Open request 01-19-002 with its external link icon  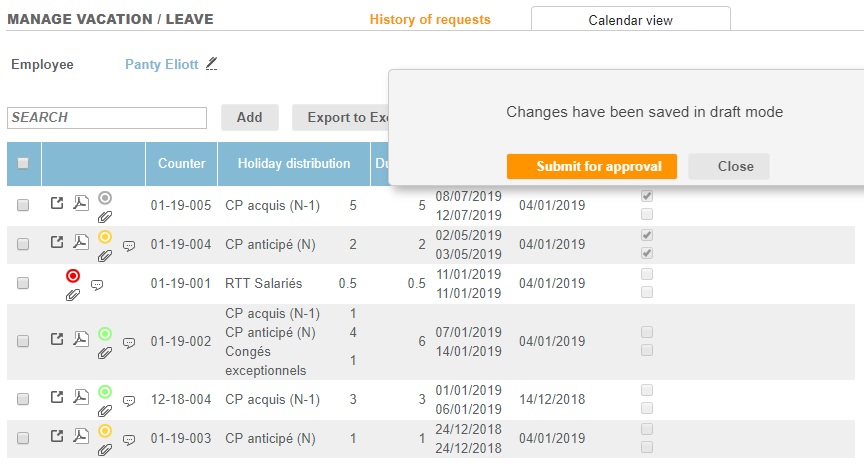tap(57, 339)
